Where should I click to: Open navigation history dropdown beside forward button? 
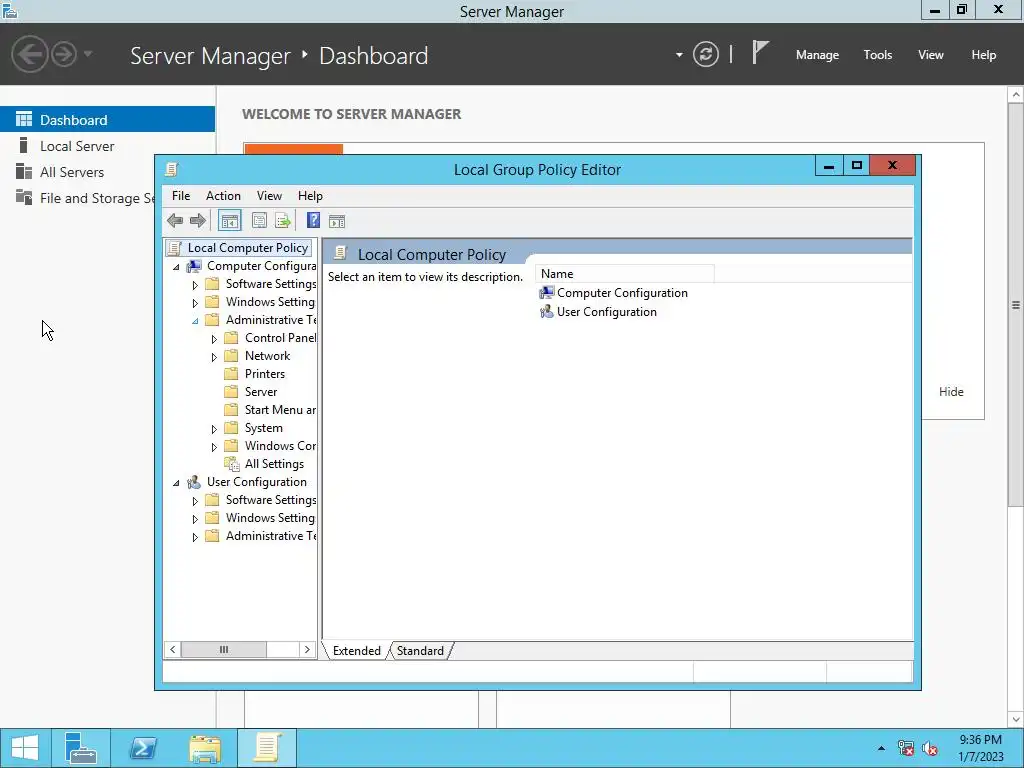[x=88, y=54]
